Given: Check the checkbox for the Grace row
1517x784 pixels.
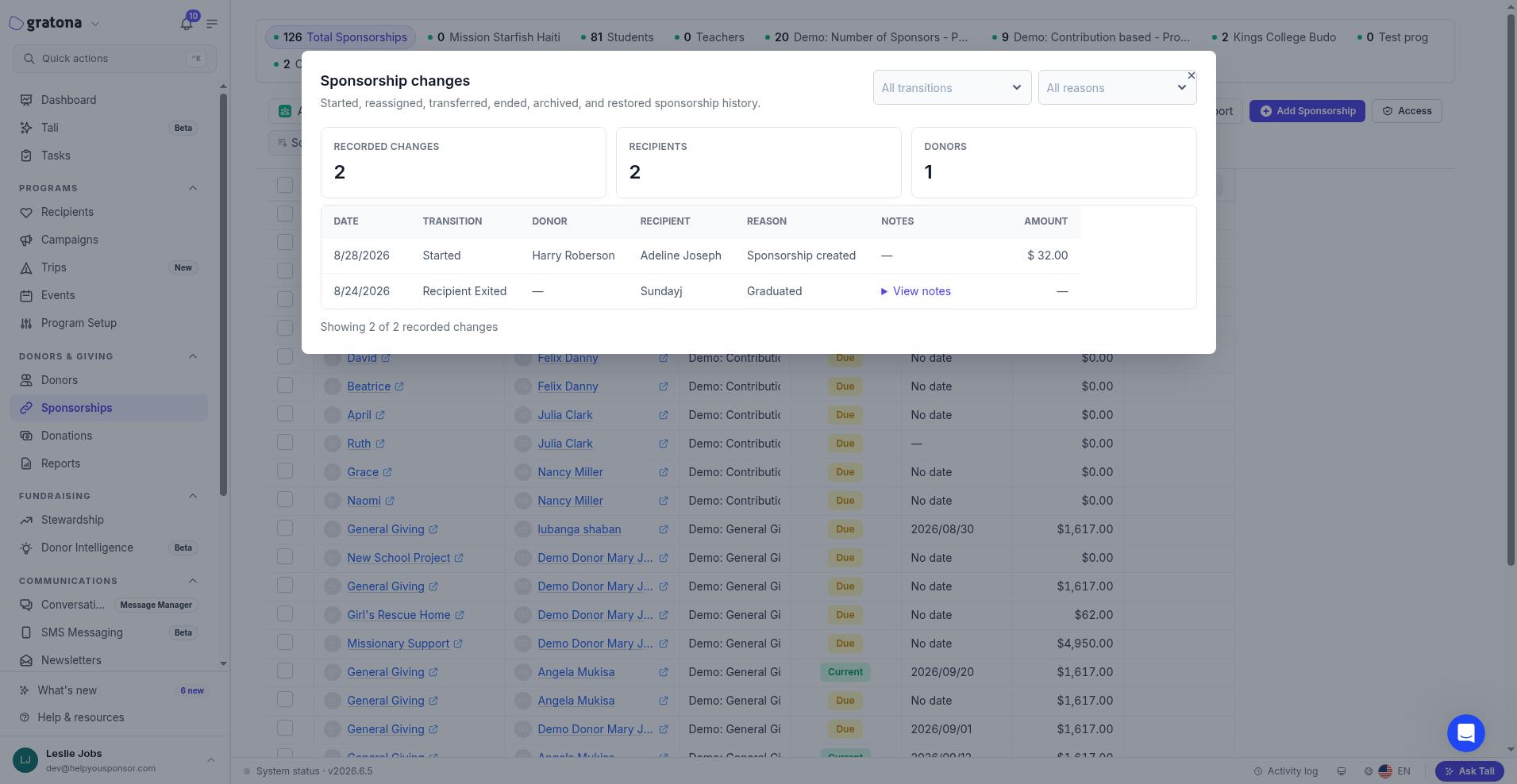Looking at the screenshot, I should coord(285,471).
